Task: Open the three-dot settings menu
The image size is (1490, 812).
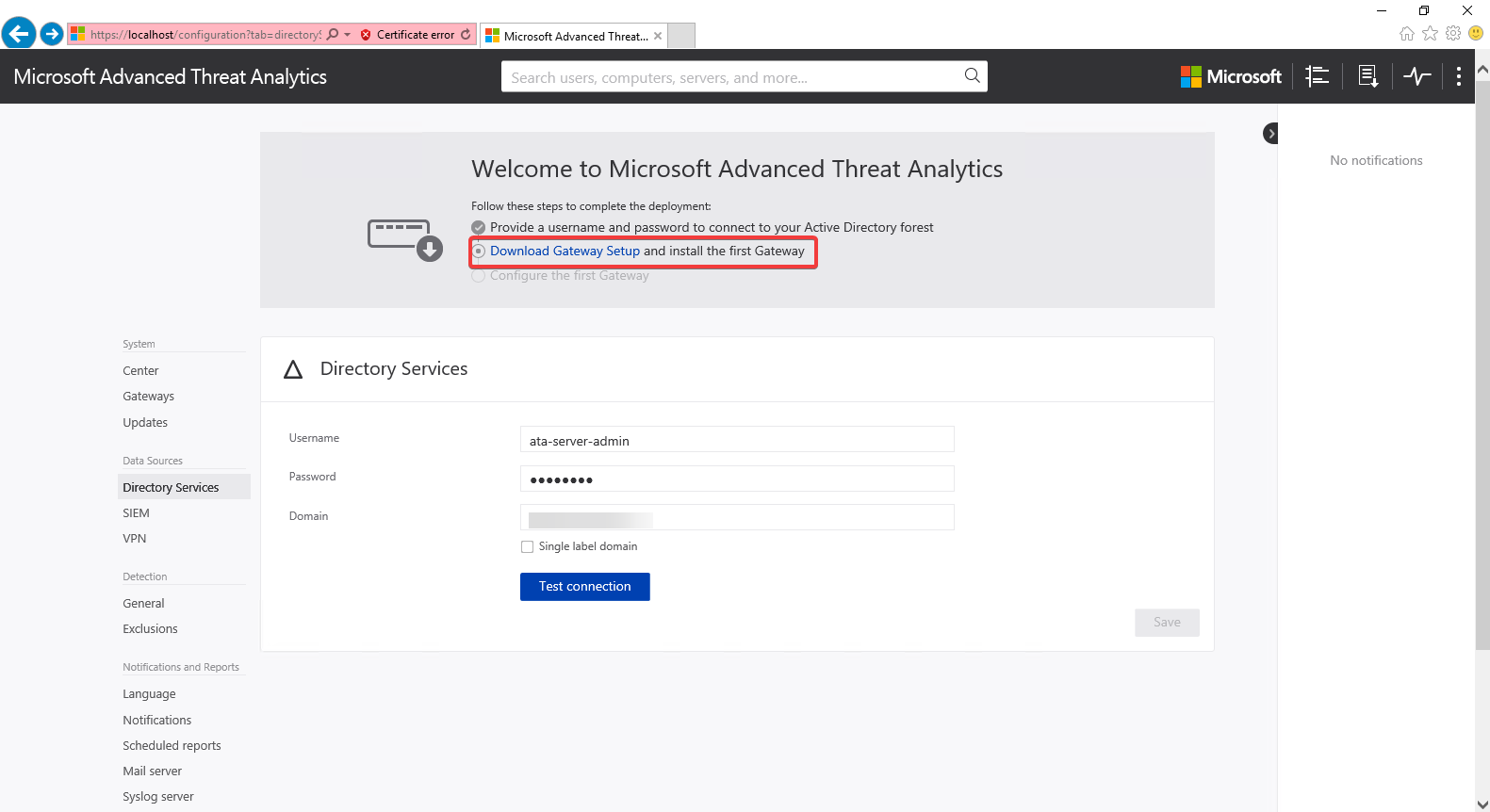Action: coord(1458,76)
